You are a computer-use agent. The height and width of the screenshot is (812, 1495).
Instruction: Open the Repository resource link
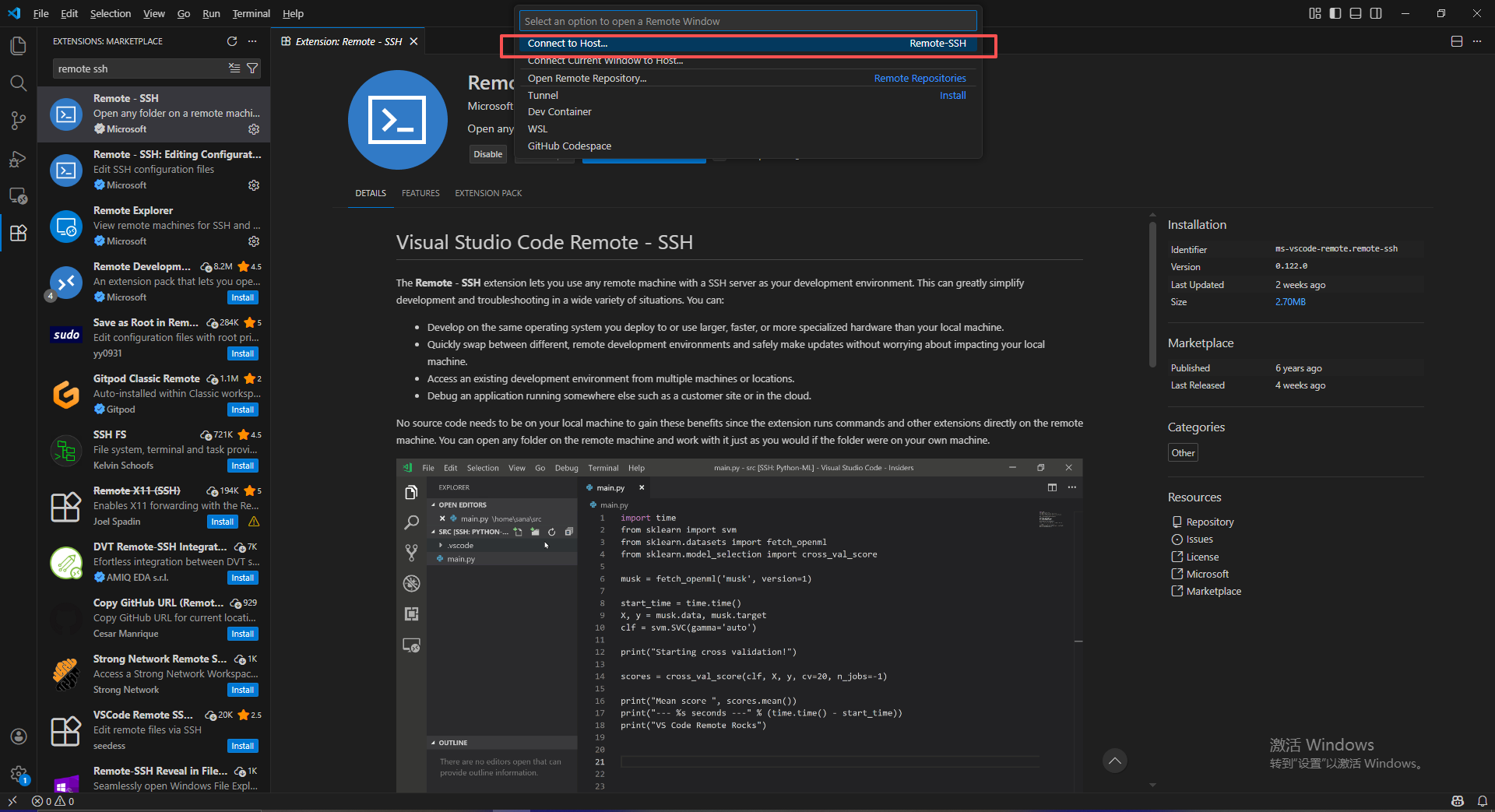(1203, 522)
